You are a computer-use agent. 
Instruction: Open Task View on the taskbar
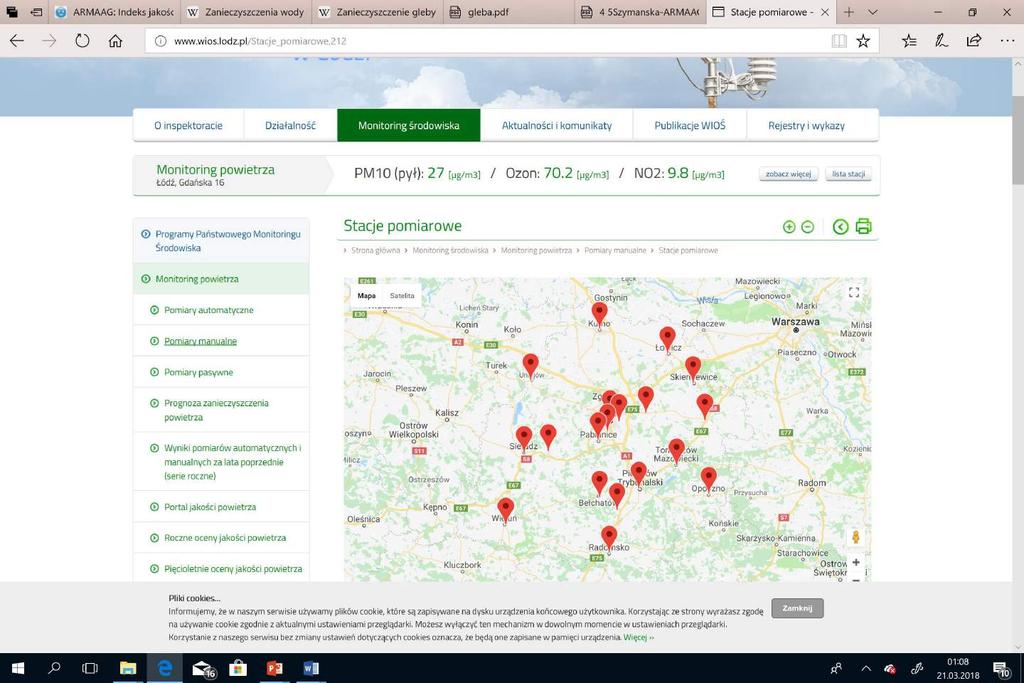coord(89,668)
